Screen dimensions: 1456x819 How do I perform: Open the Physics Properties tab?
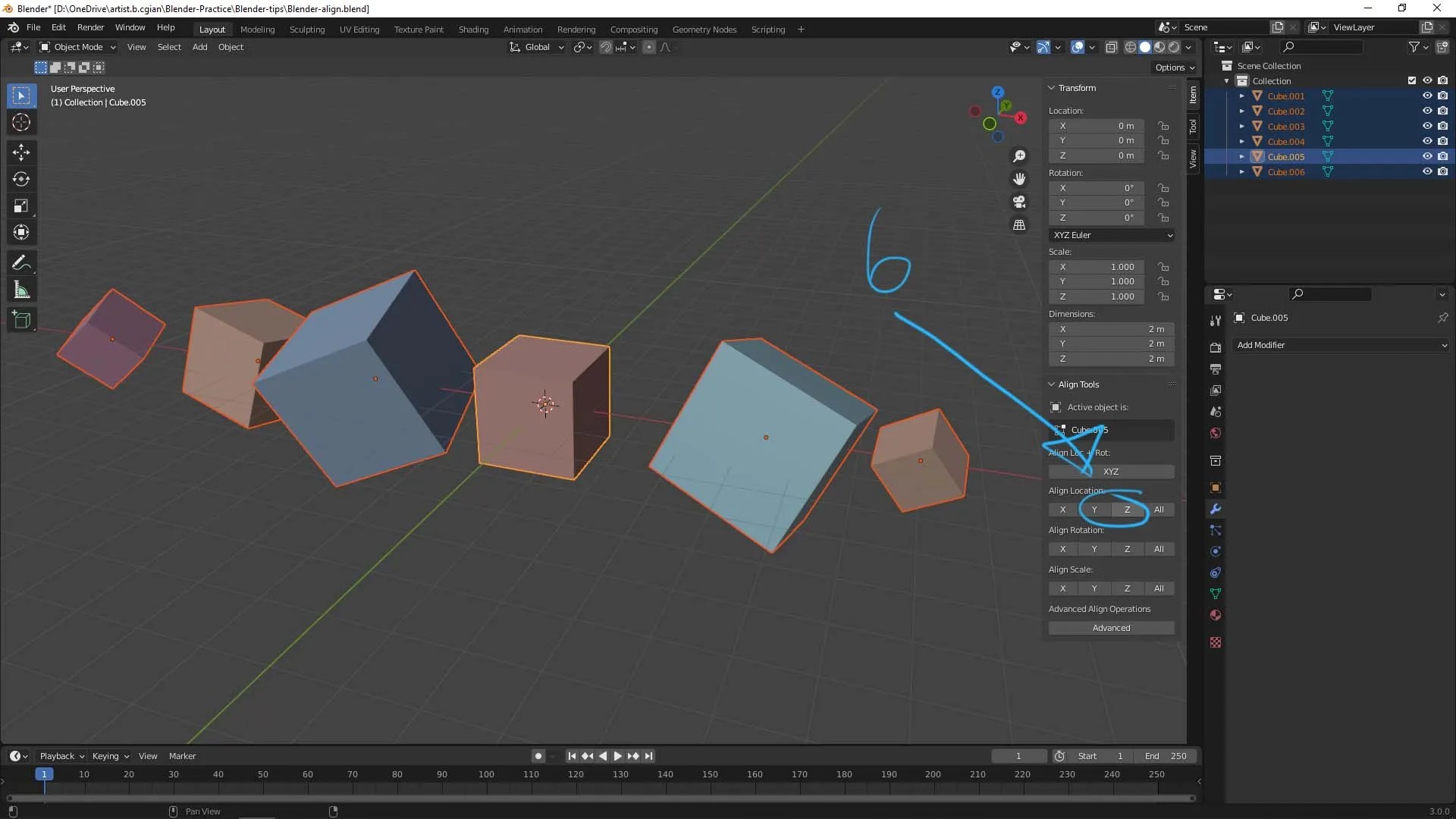[1216, 551]
